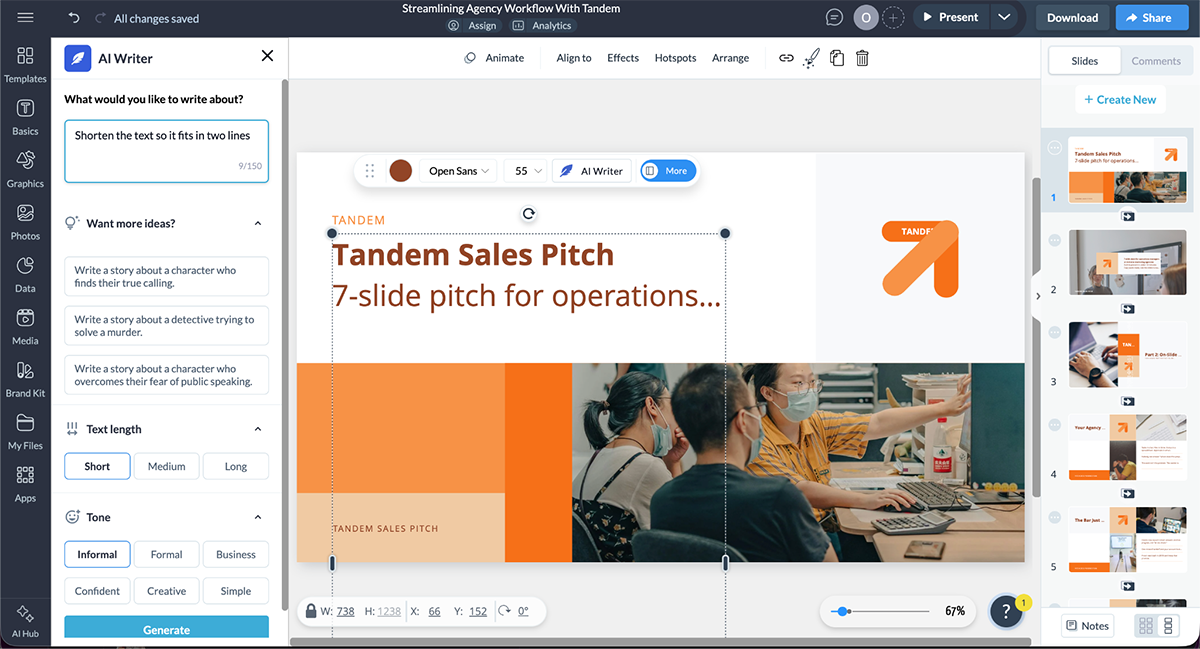The height and width of the screenshot is (649, 1200).
Task: Select Medium text length
Action: (x=166, y=466)
